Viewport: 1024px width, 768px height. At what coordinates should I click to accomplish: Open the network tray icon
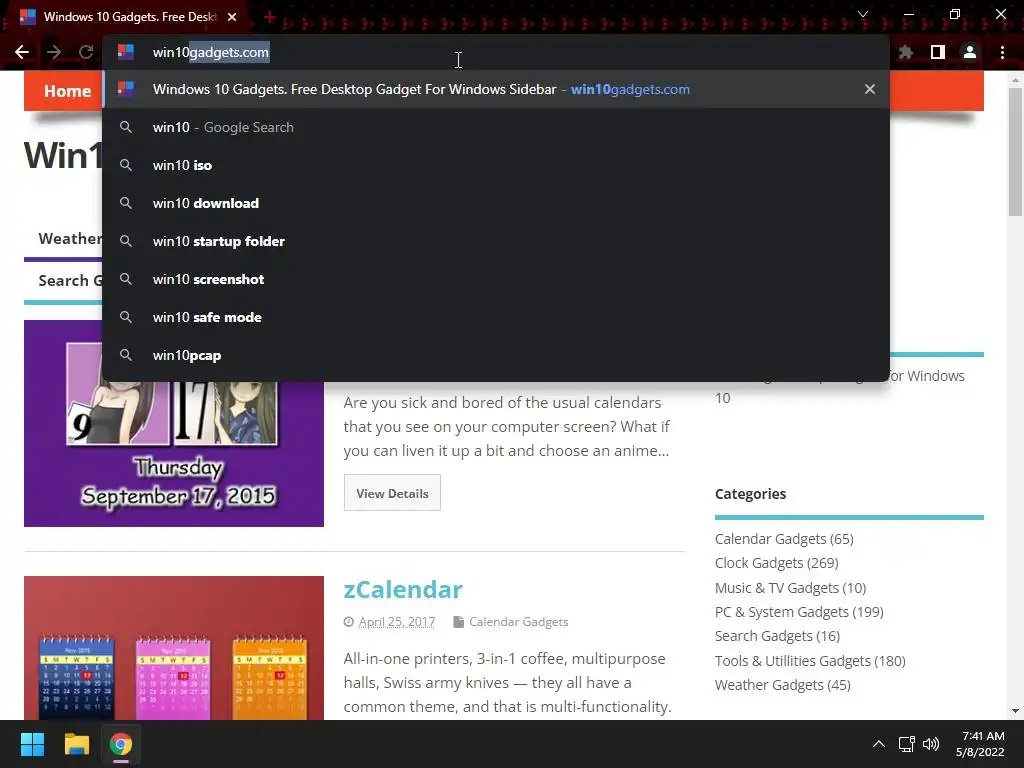(x=906, y=744)
